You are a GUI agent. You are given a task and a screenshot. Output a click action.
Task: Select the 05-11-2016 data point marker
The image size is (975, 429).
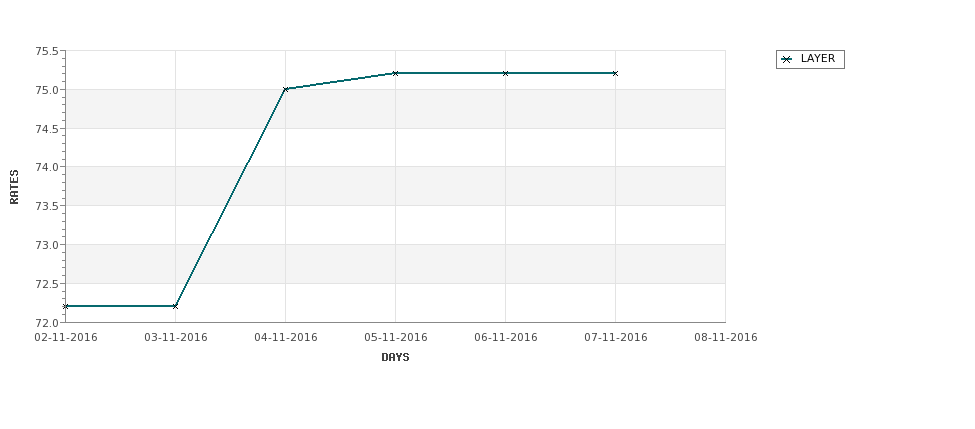pyautogui.click(x=395, y=73)
